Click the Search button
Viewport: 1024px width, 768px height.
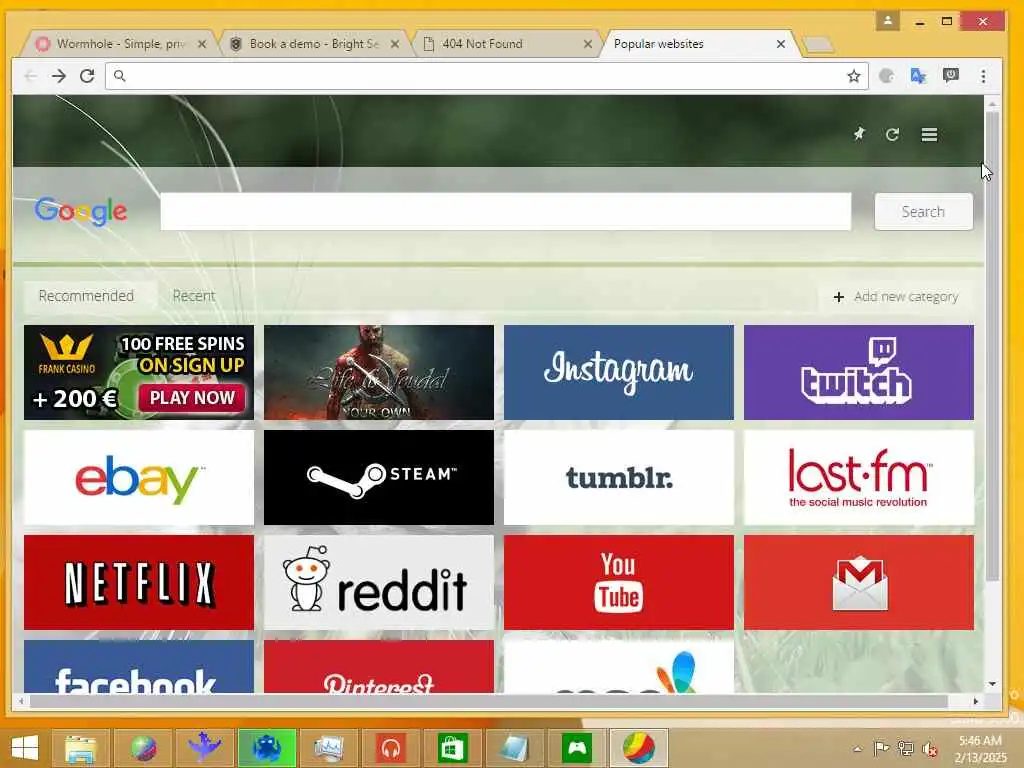(x=923, y=212)
